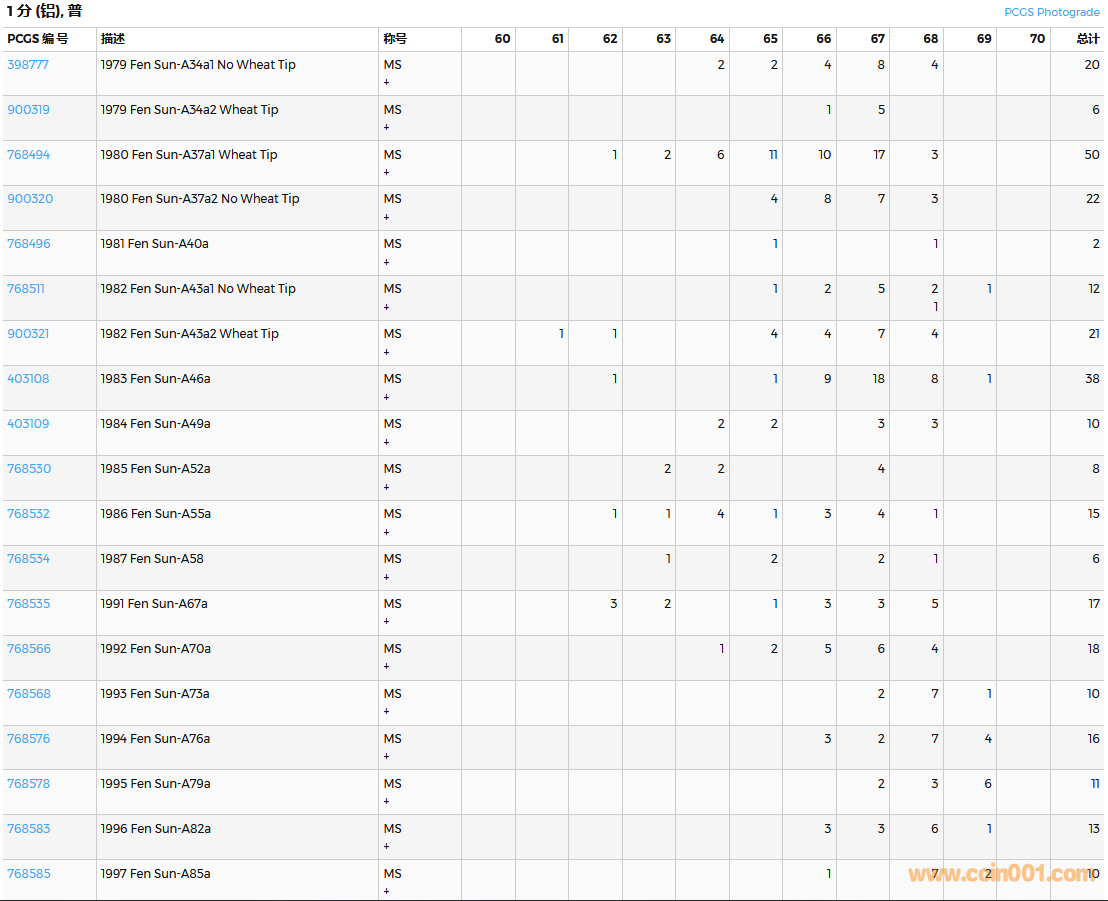Open PCGS number 768530 link
1108x901 pixels.
[x=29, y=469]
